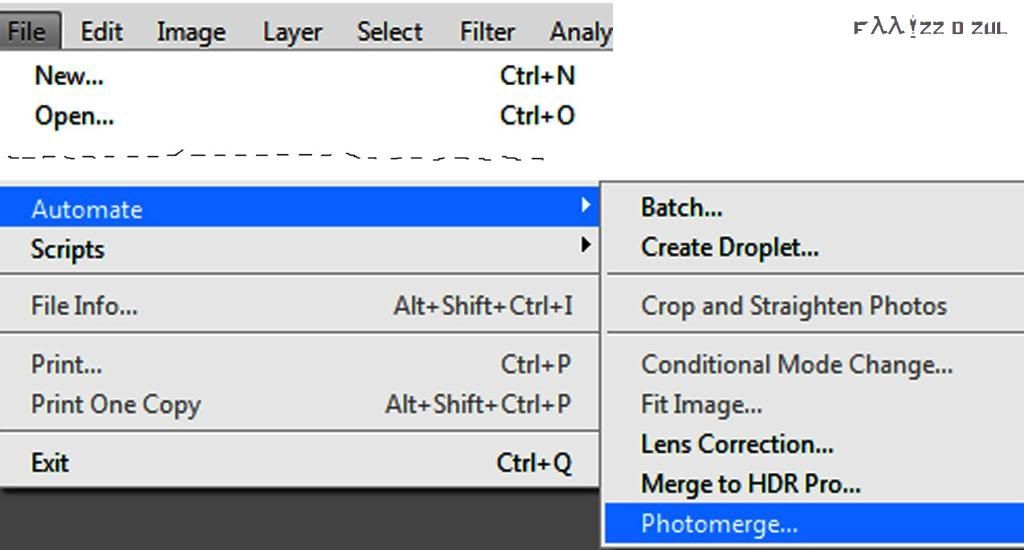This screenshot has height=550, width=1024.
Task: Open the Select menu
Action: click(389, 31)
